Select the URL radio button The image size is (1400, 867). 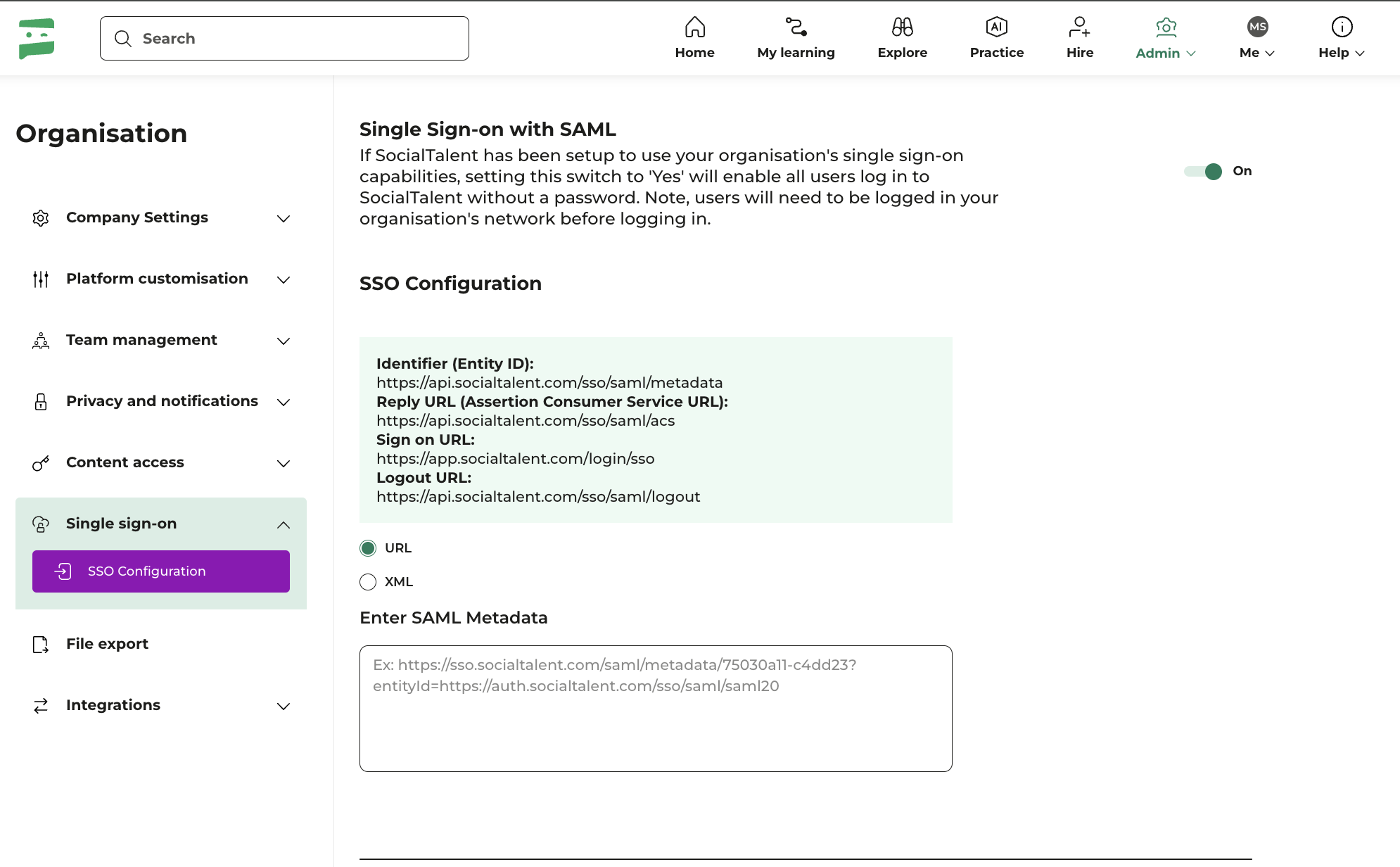[x=368, y=548]
